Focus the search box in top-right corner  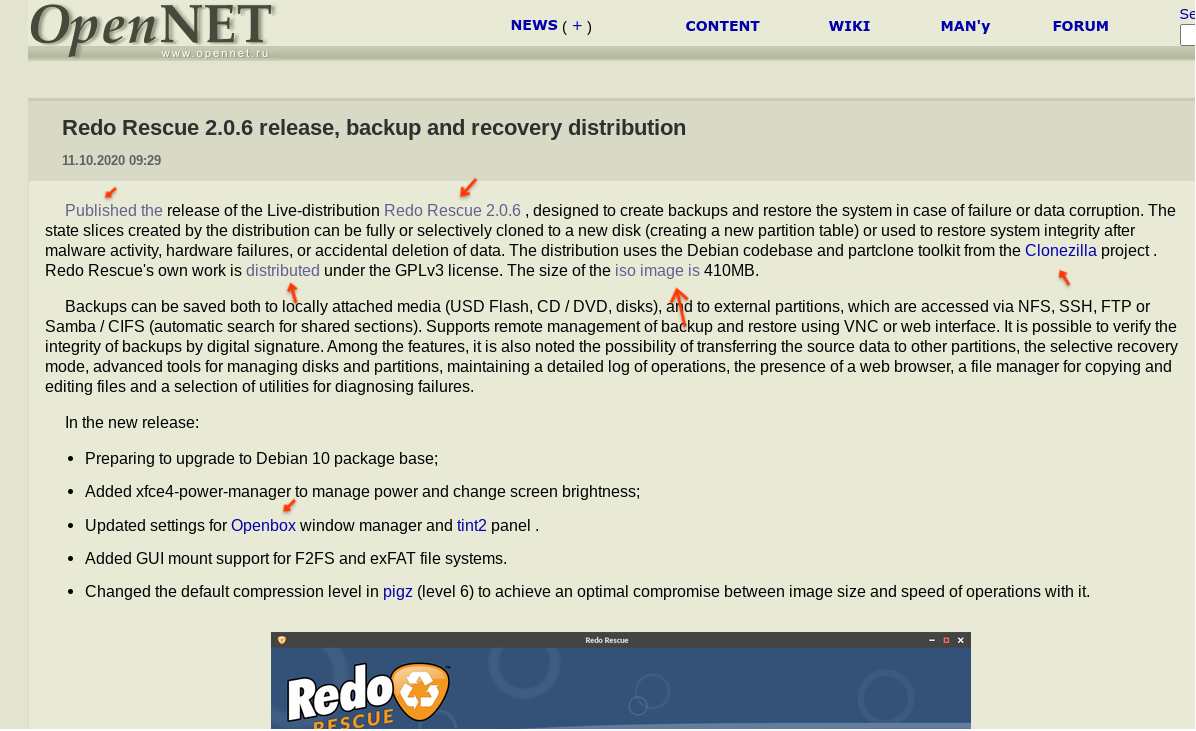pos(1188,36)
